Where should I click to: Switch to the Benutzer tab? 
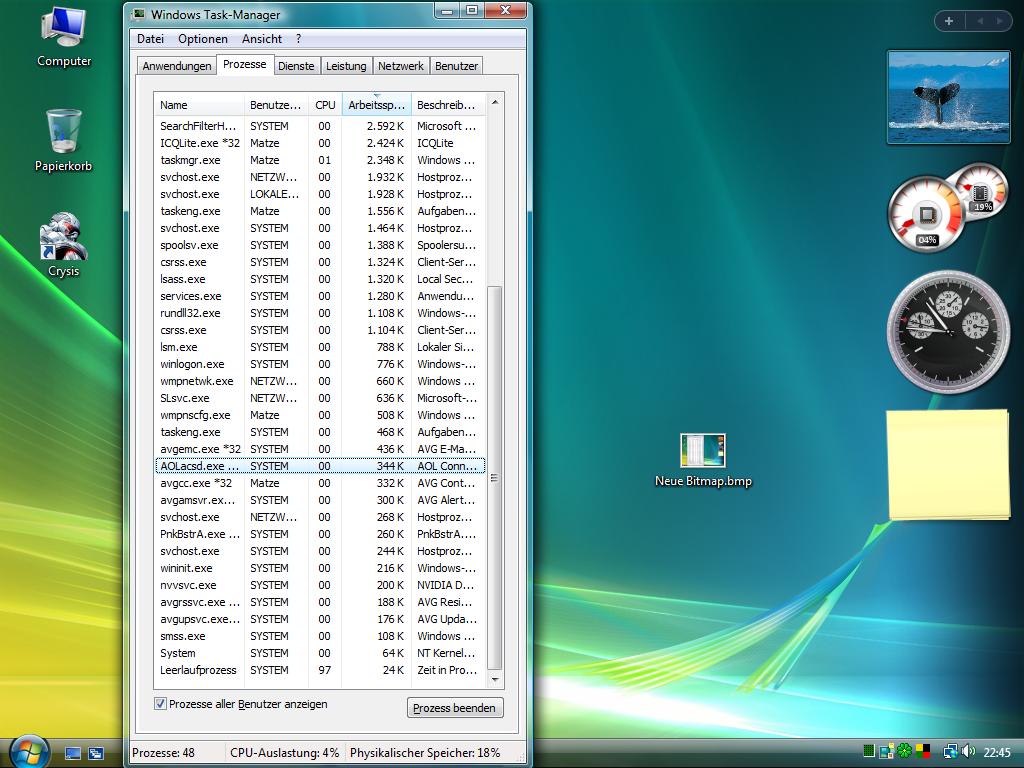pyautogui.click(x=456, y=66)
